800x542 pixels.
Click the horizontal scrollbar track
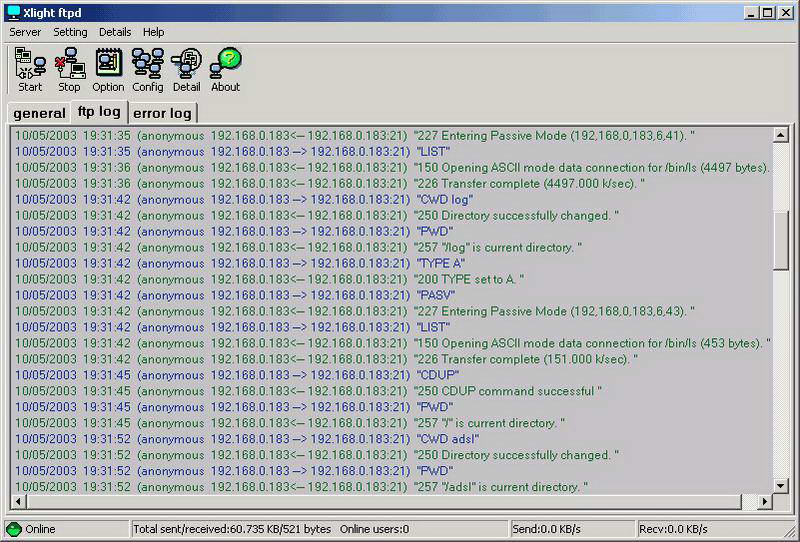click(749, 502)
